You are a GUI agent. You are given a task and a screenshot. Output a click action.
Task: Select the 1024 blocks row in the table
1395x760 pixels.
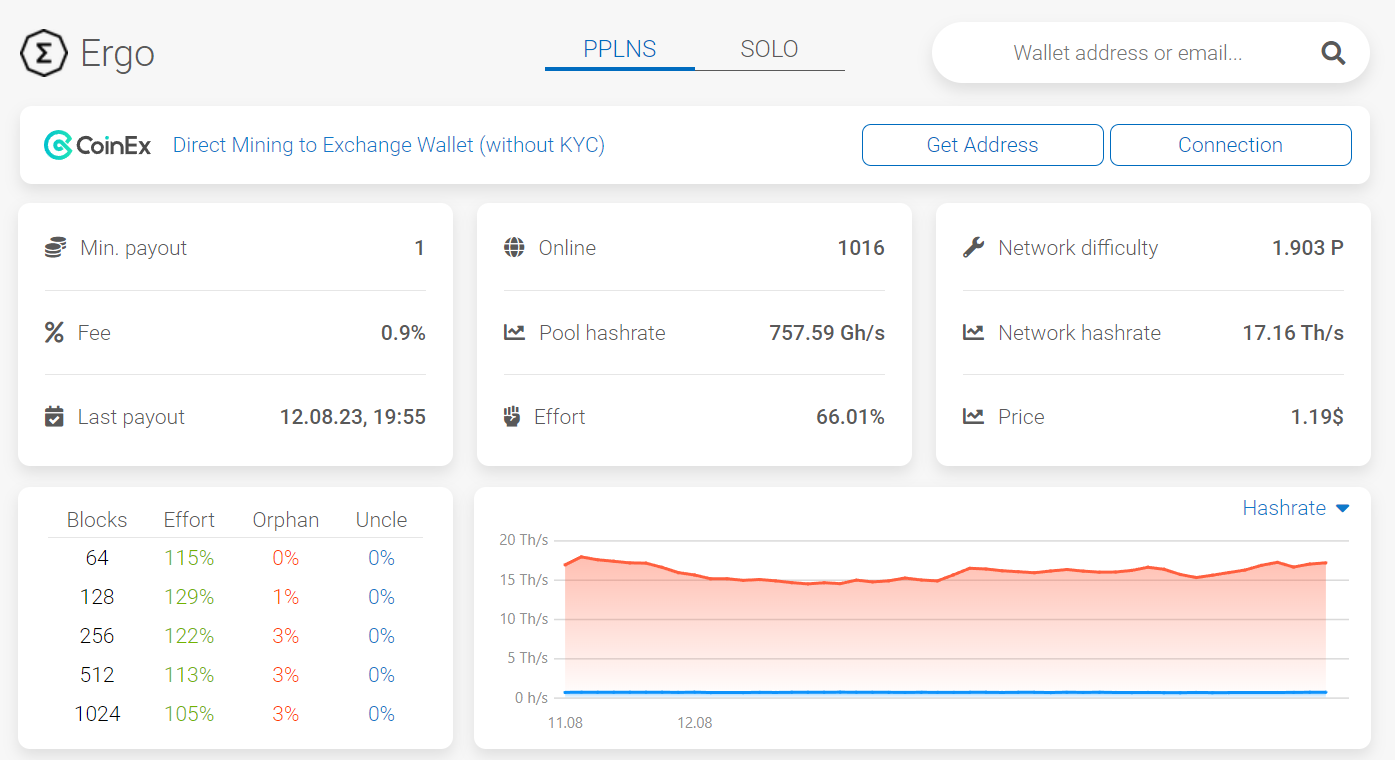tap(97, 714)
